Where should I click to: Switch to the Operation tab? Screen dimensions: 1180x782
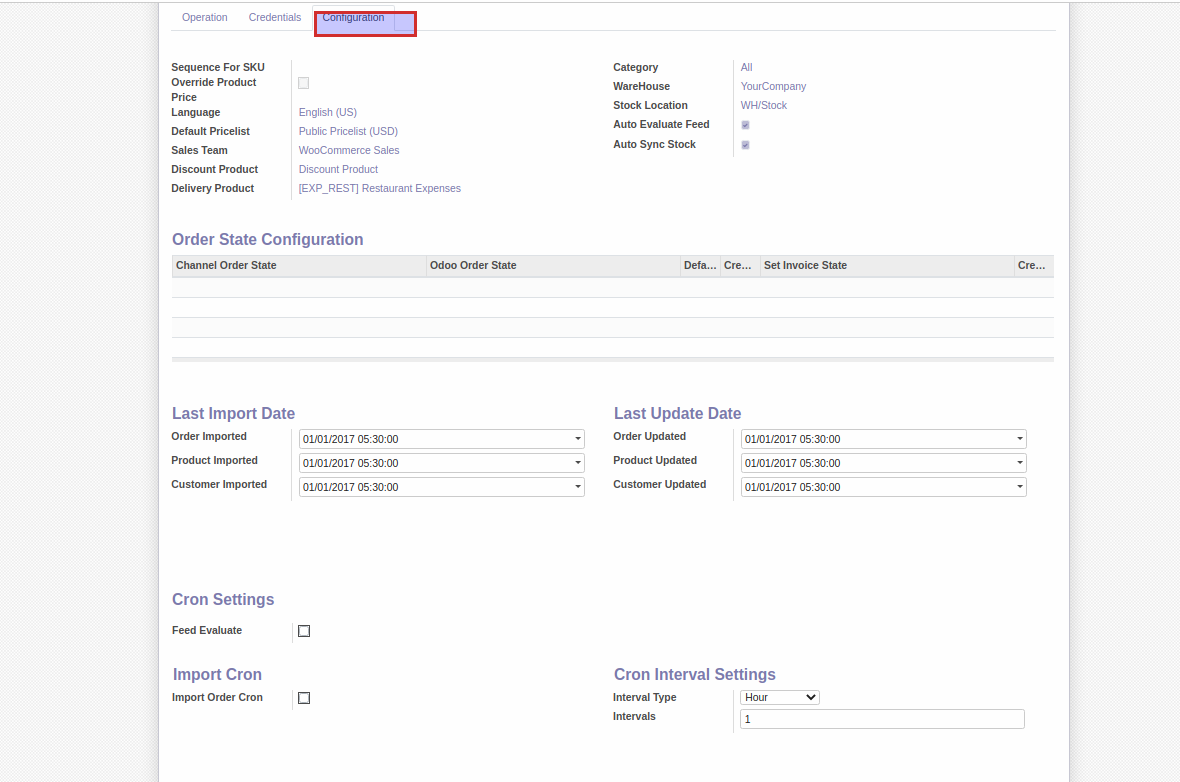pyautogui.click(x=204, y=17)
